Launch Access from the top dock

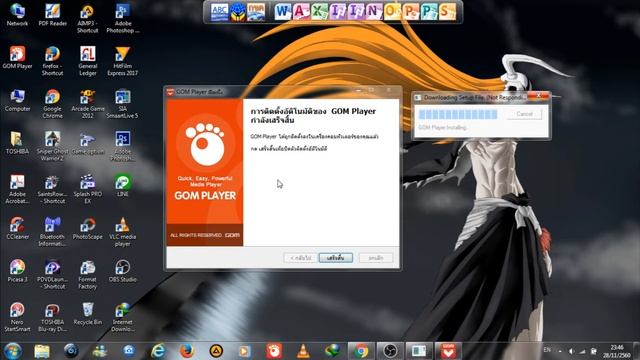[301, 11]
